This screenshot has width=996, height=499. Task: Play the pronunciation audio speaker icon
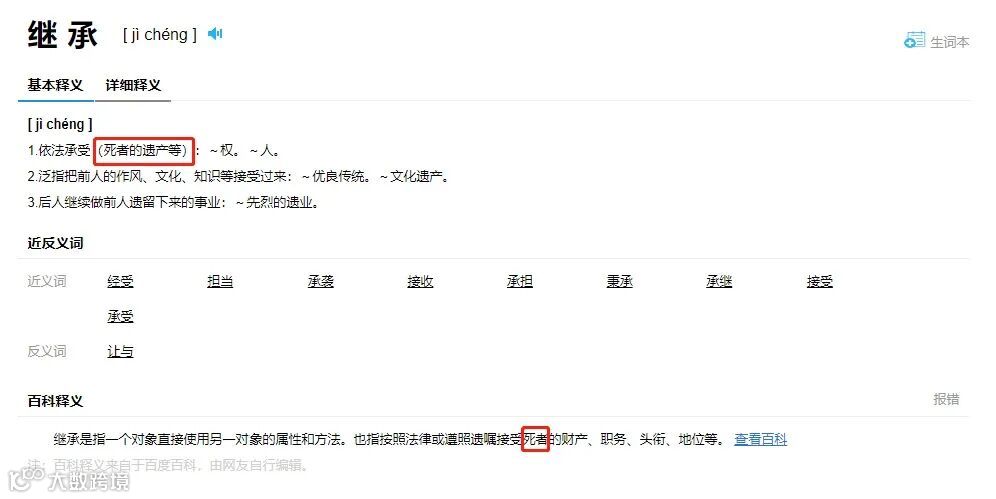pos(215,34)
